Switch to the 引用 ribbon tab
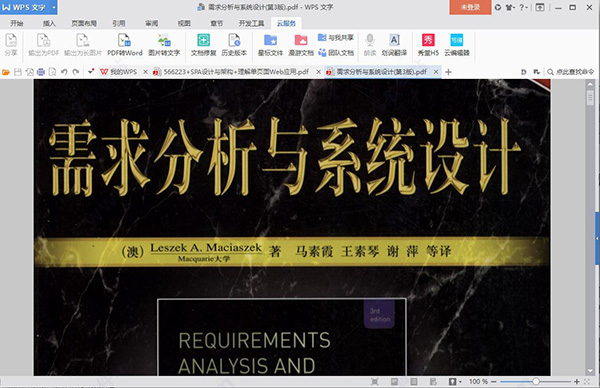The height and width of the screenshot is (388, 600). coord(119,23)
